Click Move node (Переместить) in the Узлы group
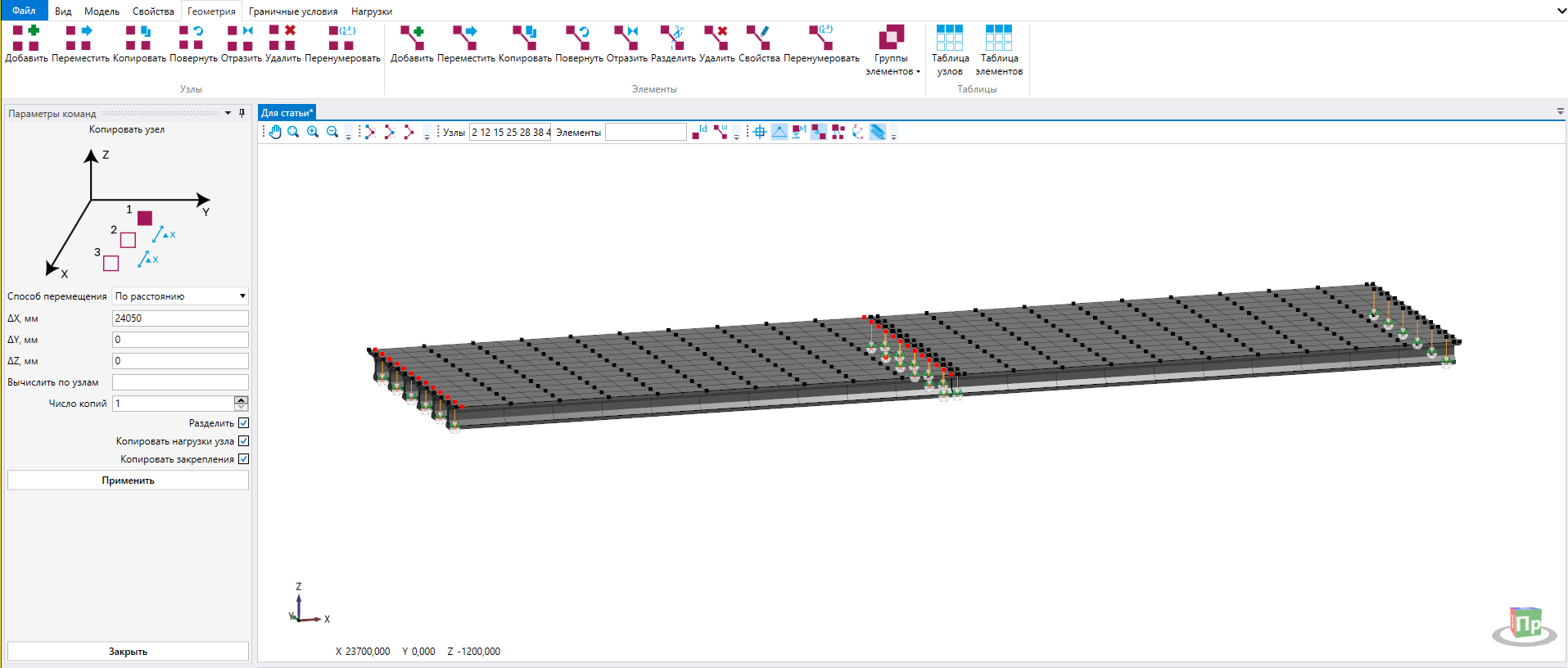The width and height of the screenshot is (1568, 668). point(80,44)
